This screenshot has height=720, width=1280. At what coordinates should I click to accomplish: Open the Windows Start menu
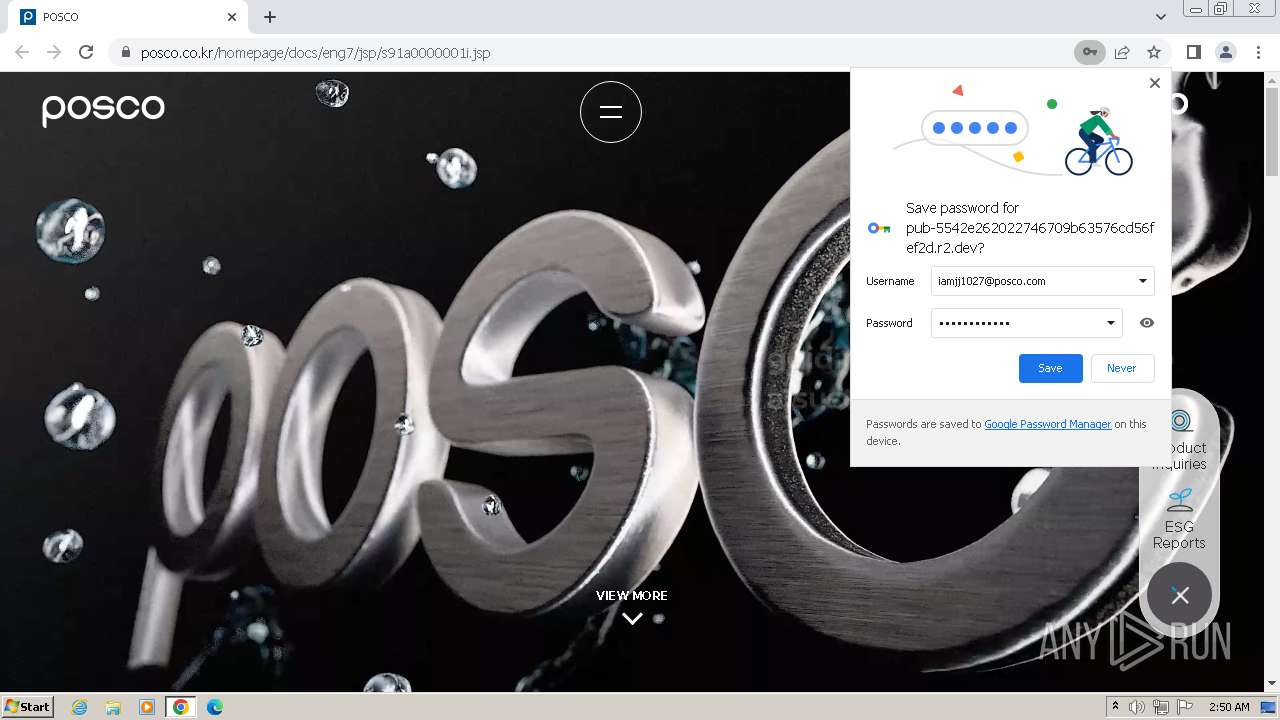[28, 706]
